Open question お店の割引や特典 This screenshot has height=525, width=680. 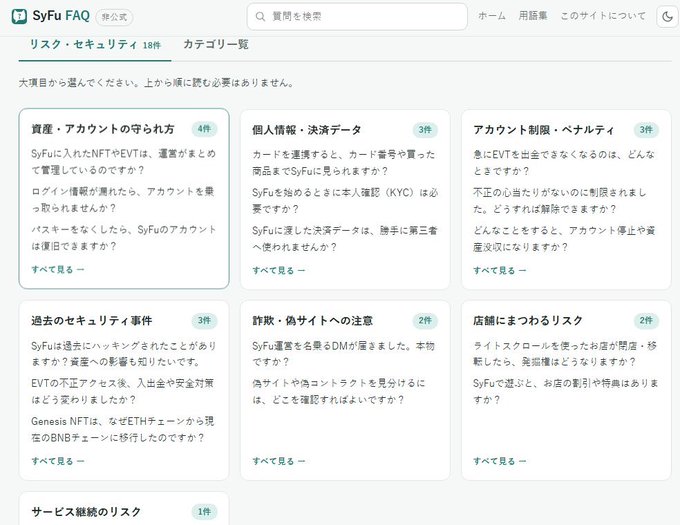point(566,391)
